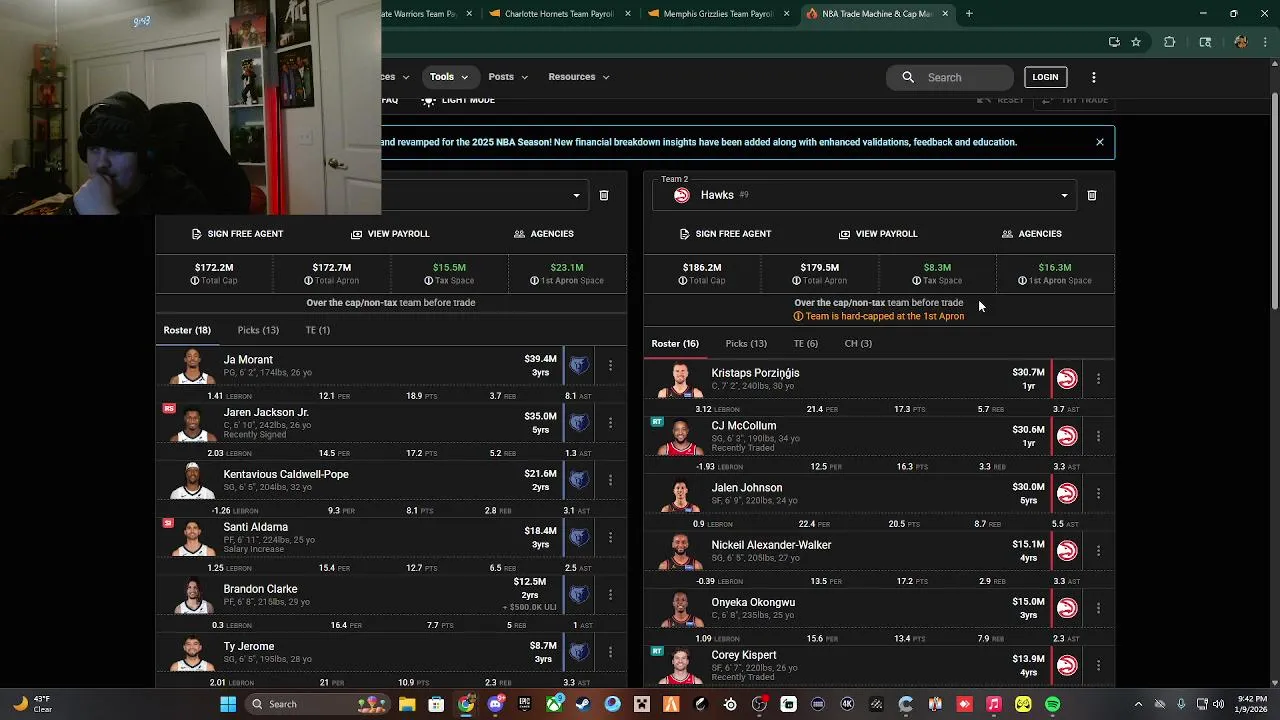
Task: Open the three-dot menu for Jalen Johnson
Action: pos(1098,493)
